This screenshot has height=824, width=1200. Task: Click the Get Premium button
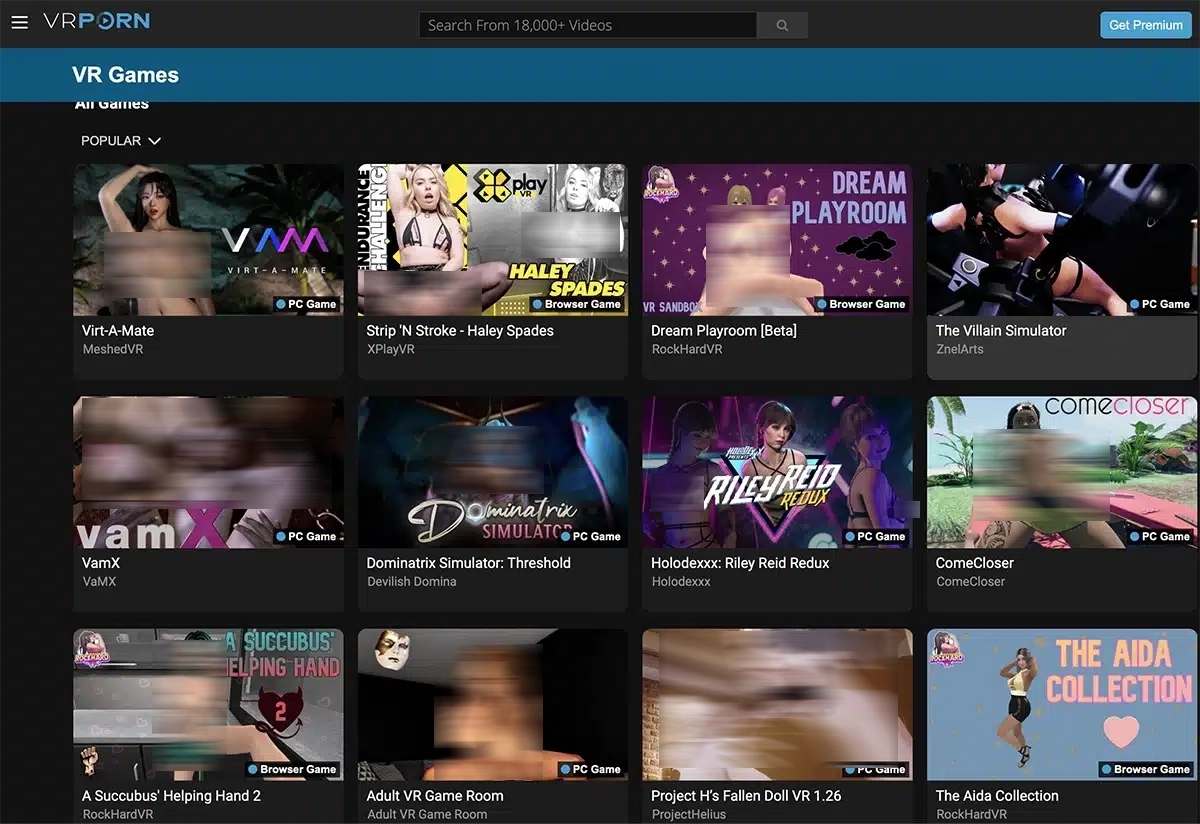[x=1144, y=24]
